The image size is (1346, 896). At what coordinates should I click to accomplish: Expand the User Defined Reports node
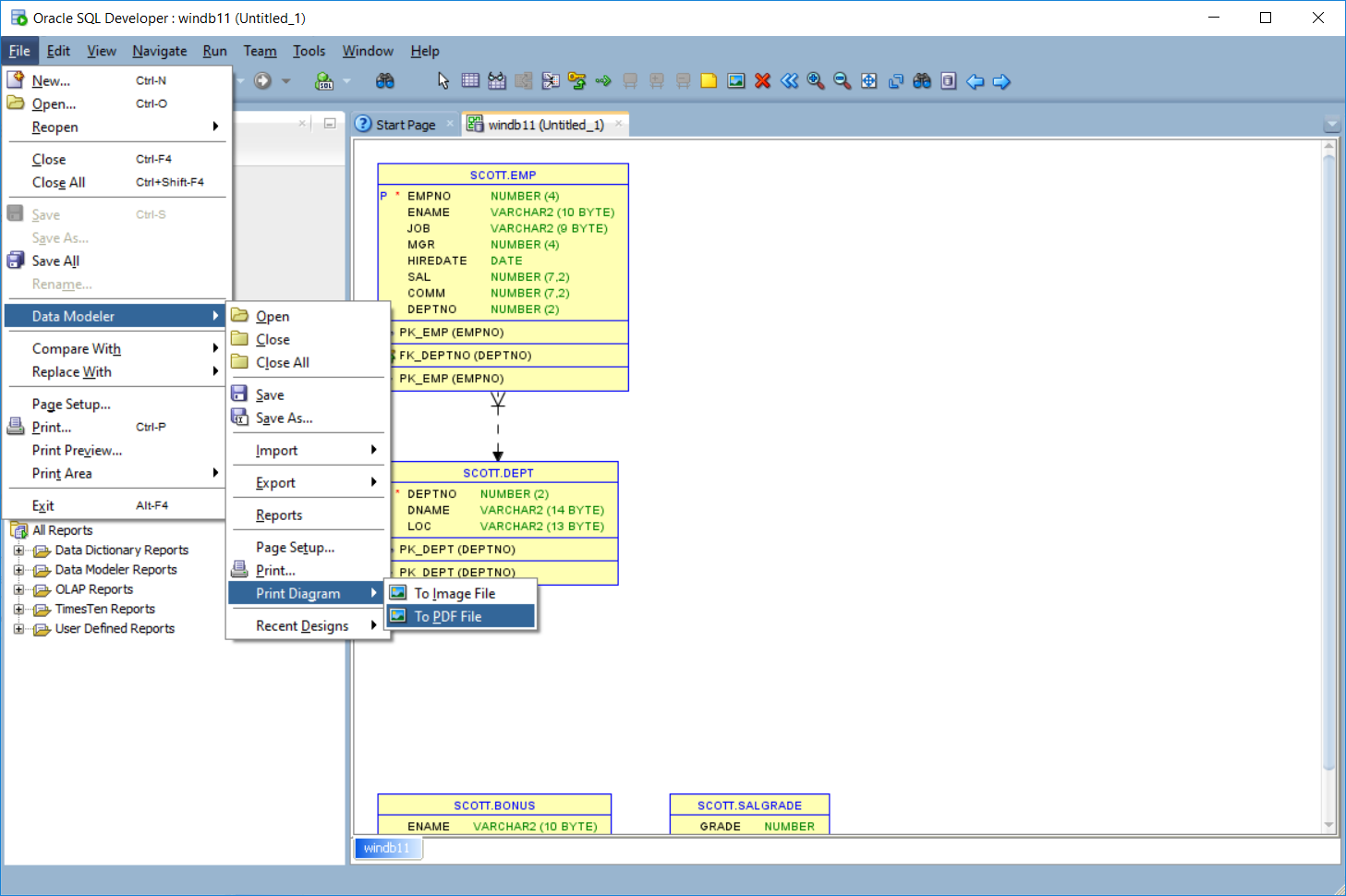coord(18,629)
